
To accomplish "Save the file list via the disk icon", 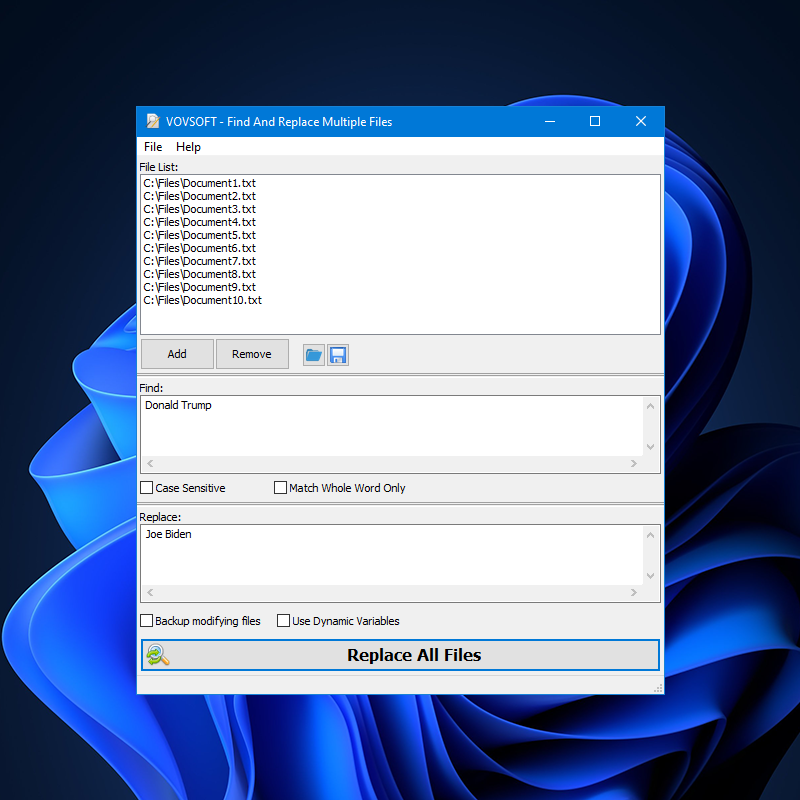I will [338, 354].
